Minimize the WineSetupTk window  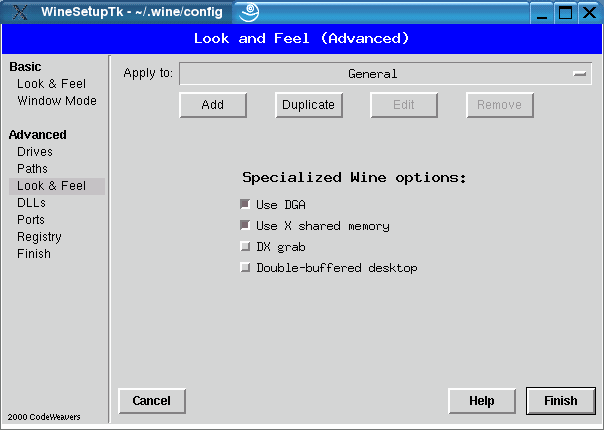click(542, 13)
